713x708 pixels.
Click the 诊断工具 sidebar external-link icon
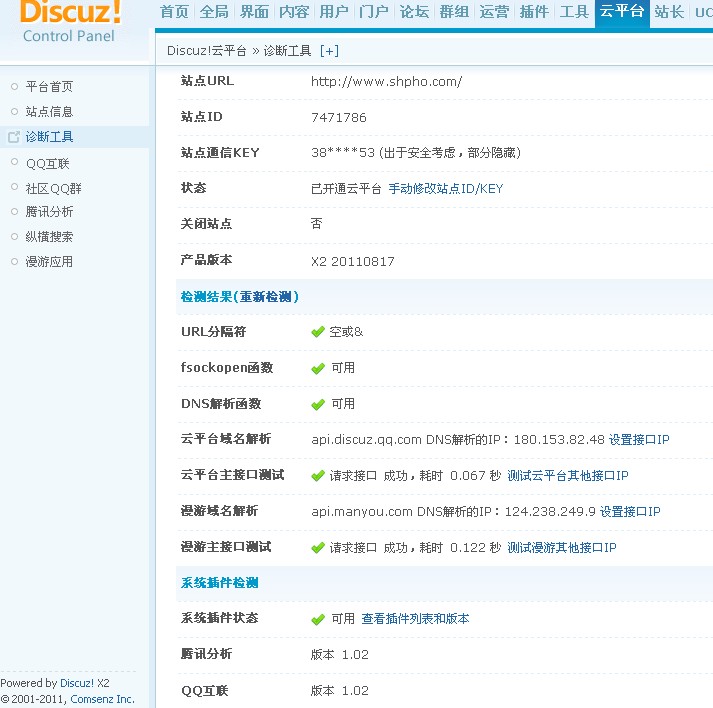click(14, 137)
